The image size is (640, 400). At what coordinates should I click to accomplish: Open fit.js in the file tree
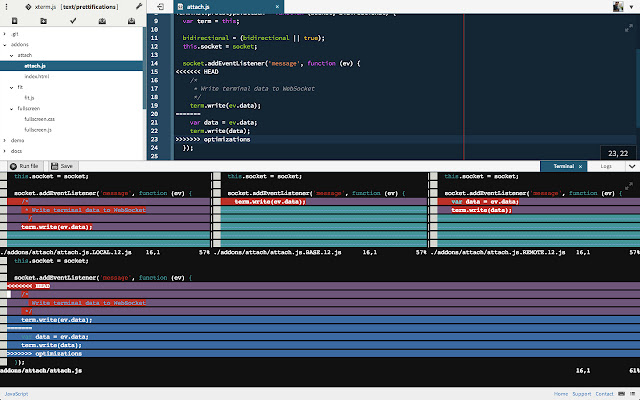[29, 98]
